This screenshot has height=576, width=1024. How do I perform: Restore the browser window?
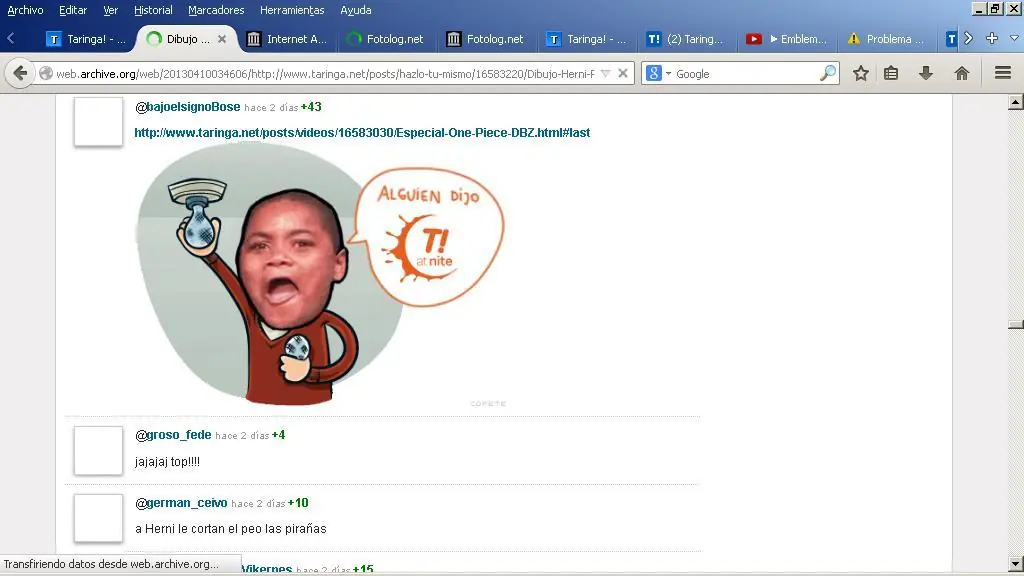click(995, 8)
